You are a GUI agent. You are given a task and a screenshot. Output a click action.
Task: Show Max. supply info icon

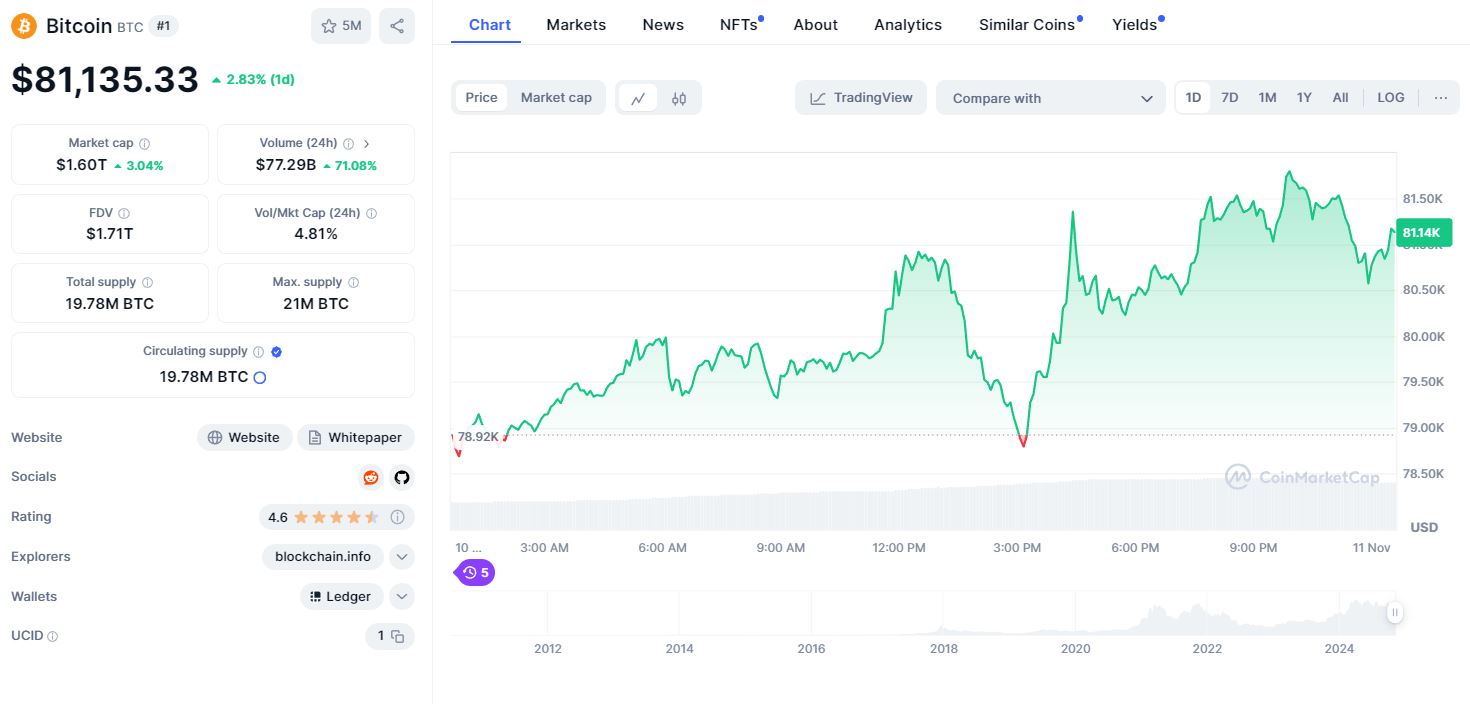pyautogui.click(x=353, y=283)
